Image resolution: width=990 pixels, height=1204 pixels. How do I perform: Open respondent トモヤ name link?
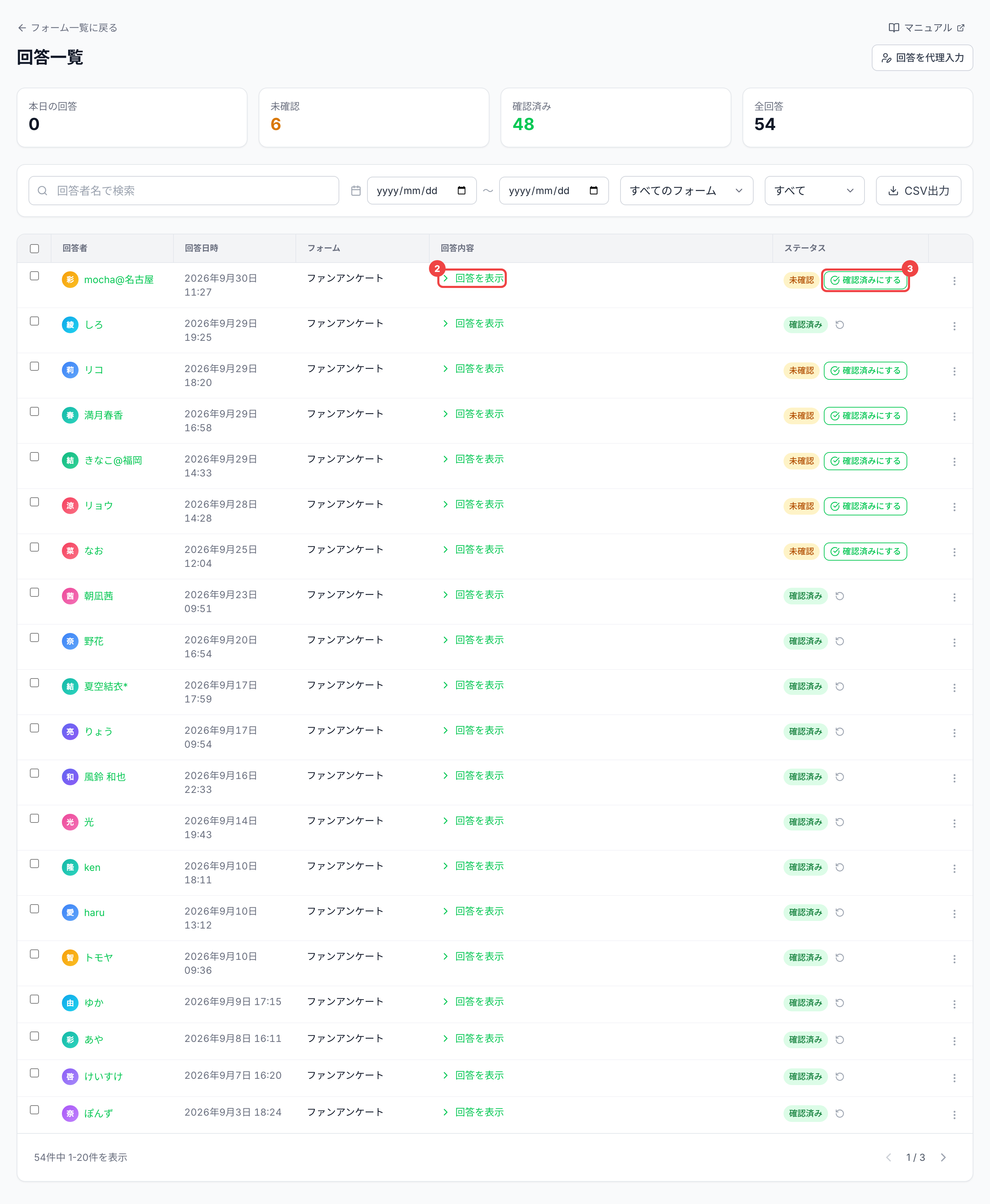[99, 957]
